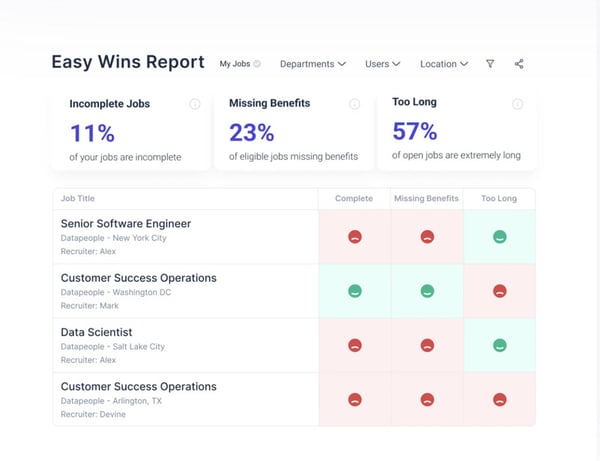
Task: Click the share icon in header
Action: pyautogui.click(x=519, y=64)
